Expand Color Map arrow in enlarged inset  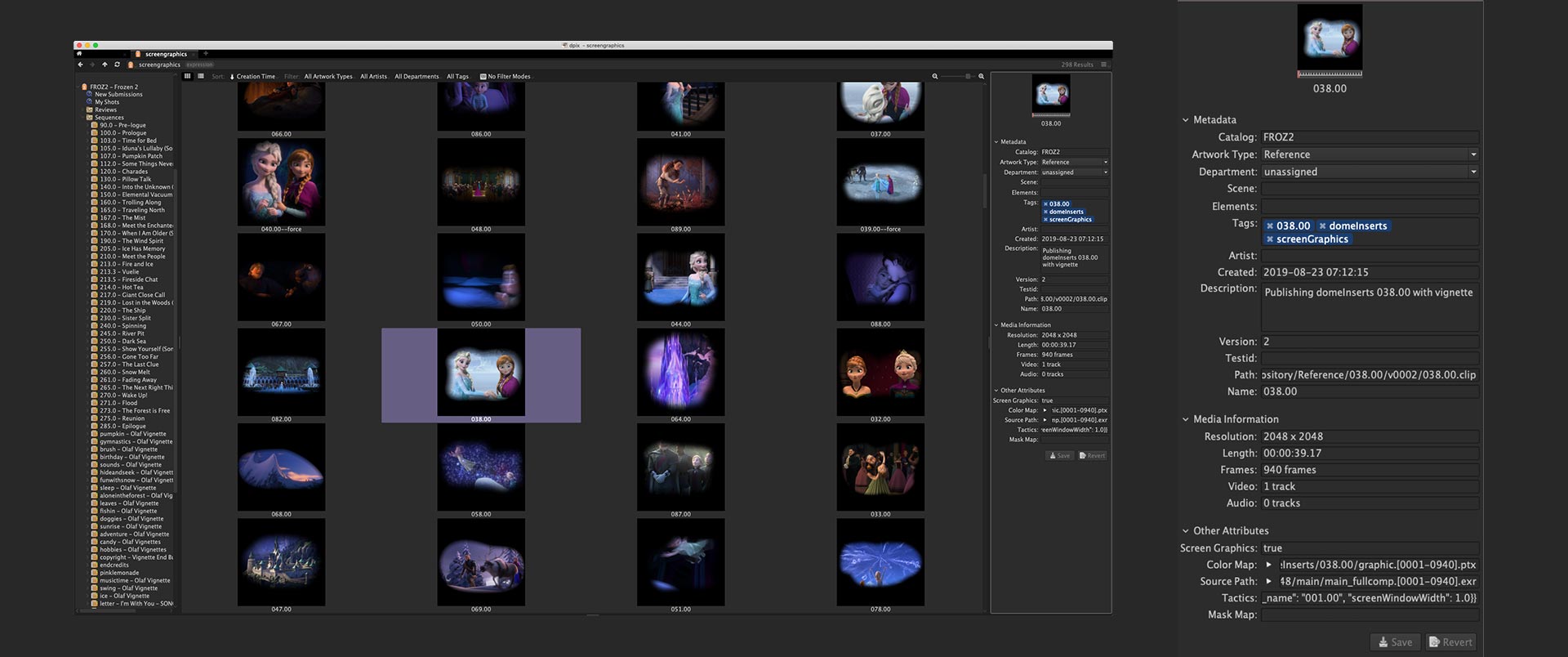tap(1268, 565)
